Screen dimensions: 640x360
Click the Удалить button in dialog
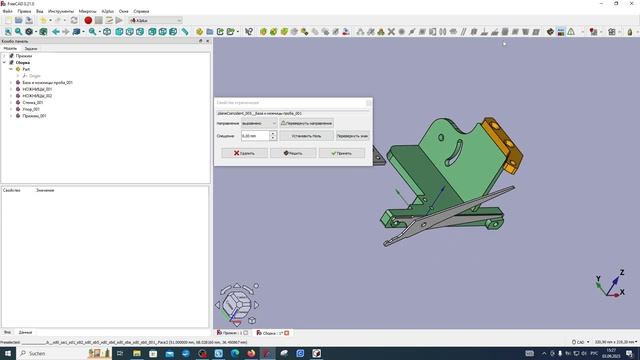click(x=244, y=153)
